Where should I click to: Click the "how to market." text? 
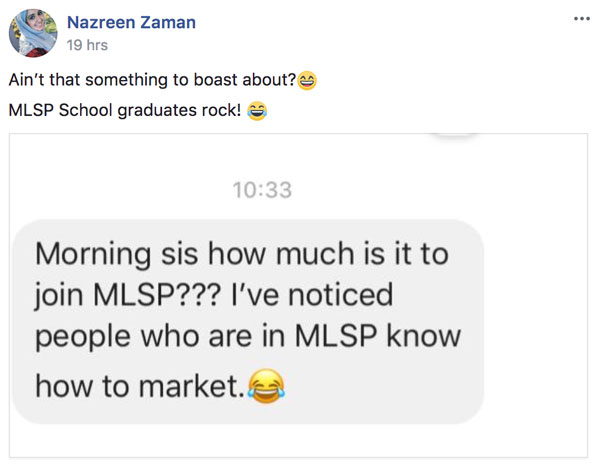click(140, 386)
